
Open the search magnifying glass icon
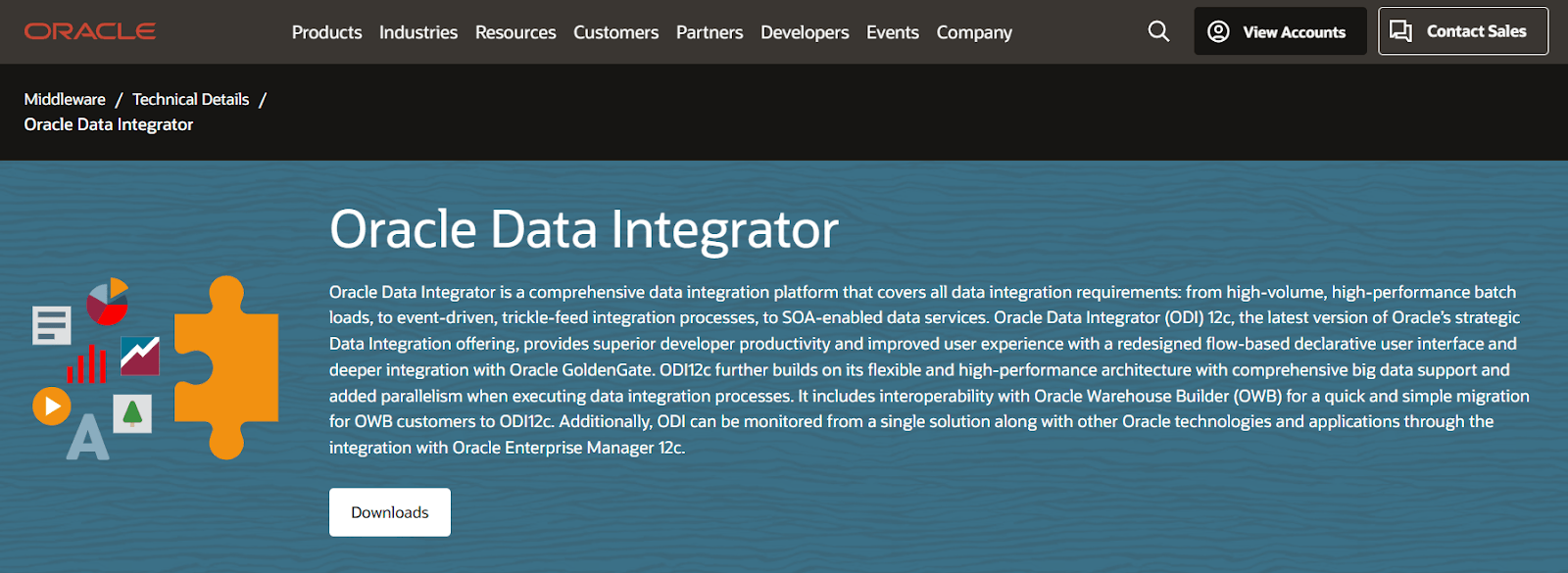[x=1157, y=31]
